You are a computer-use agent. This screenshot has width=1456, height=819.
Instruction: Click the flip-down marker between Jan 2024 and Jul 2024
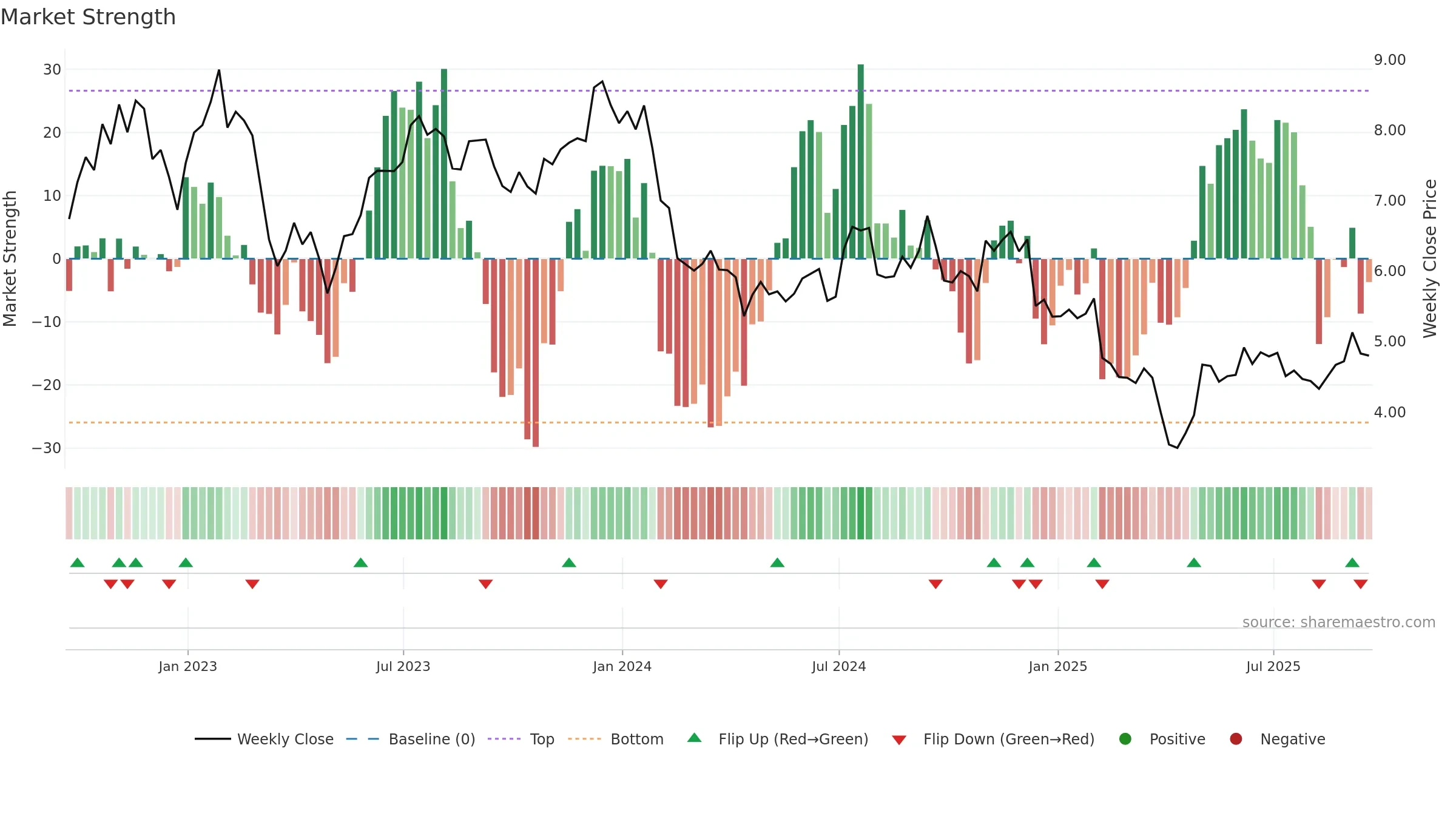pos(661,584)
